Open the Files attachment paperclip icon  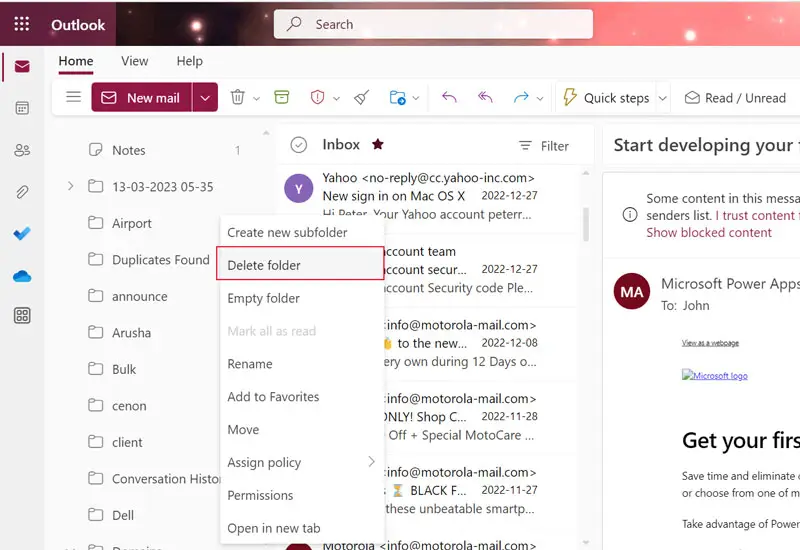tap(21, 192)
